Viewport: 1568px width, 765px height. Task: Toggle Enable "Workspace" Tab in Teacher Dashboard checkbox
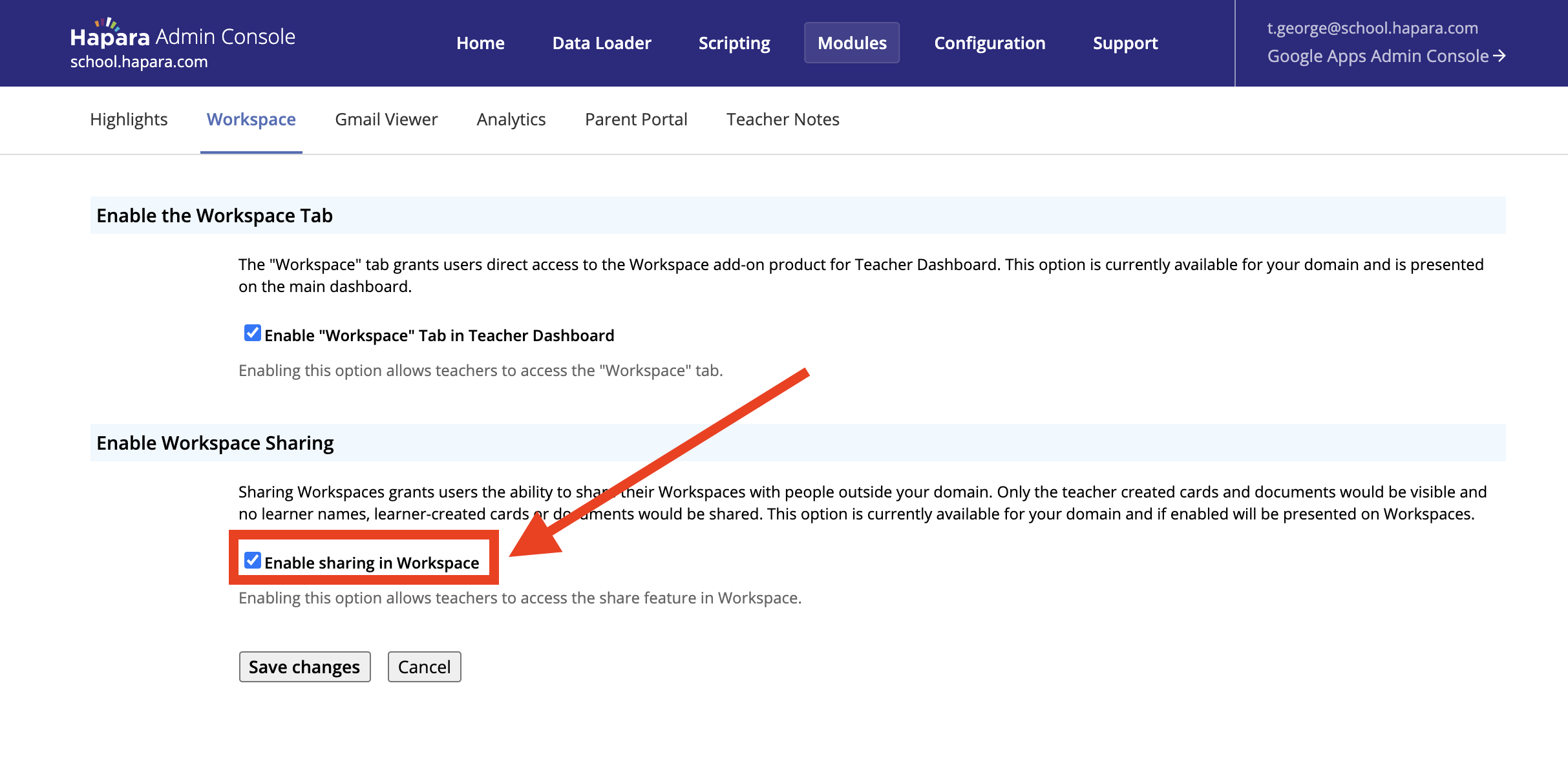click(x=252, y=333)
